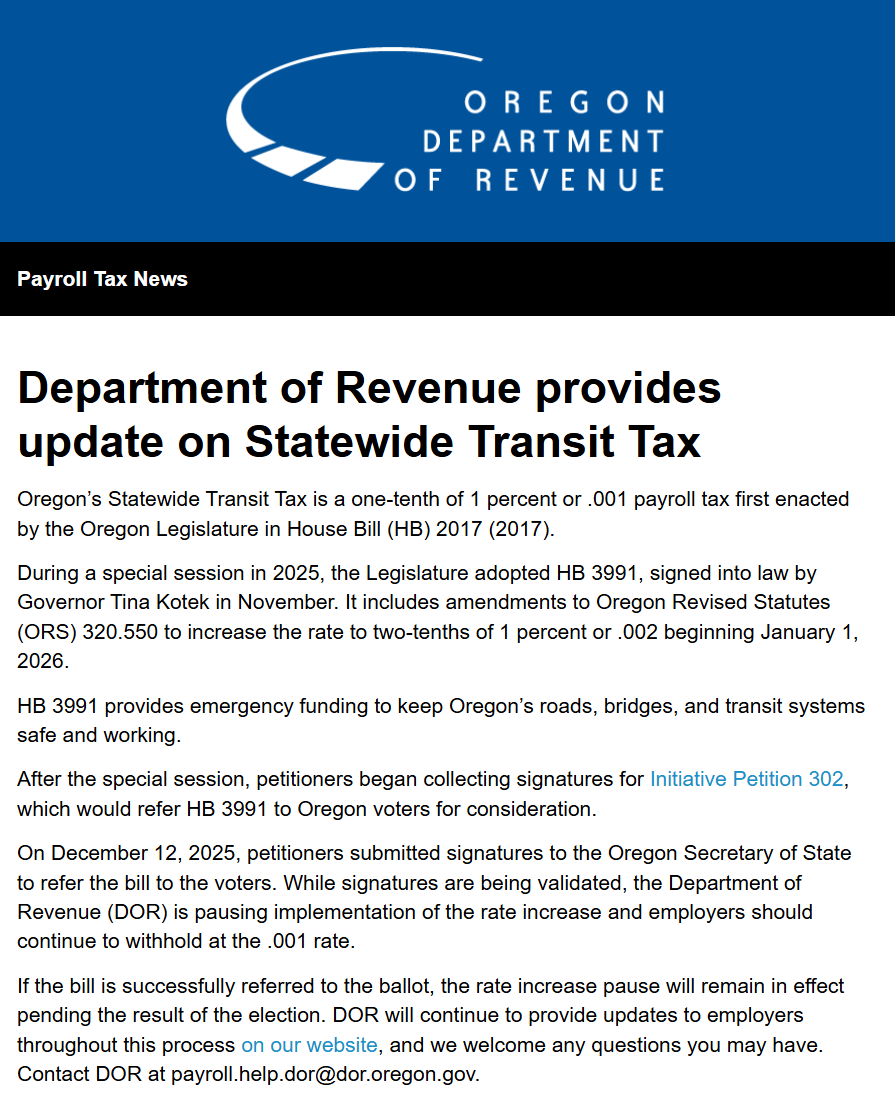
Task: Select the "Payroll Tax News" banner label
Action: tap(102, 279)
